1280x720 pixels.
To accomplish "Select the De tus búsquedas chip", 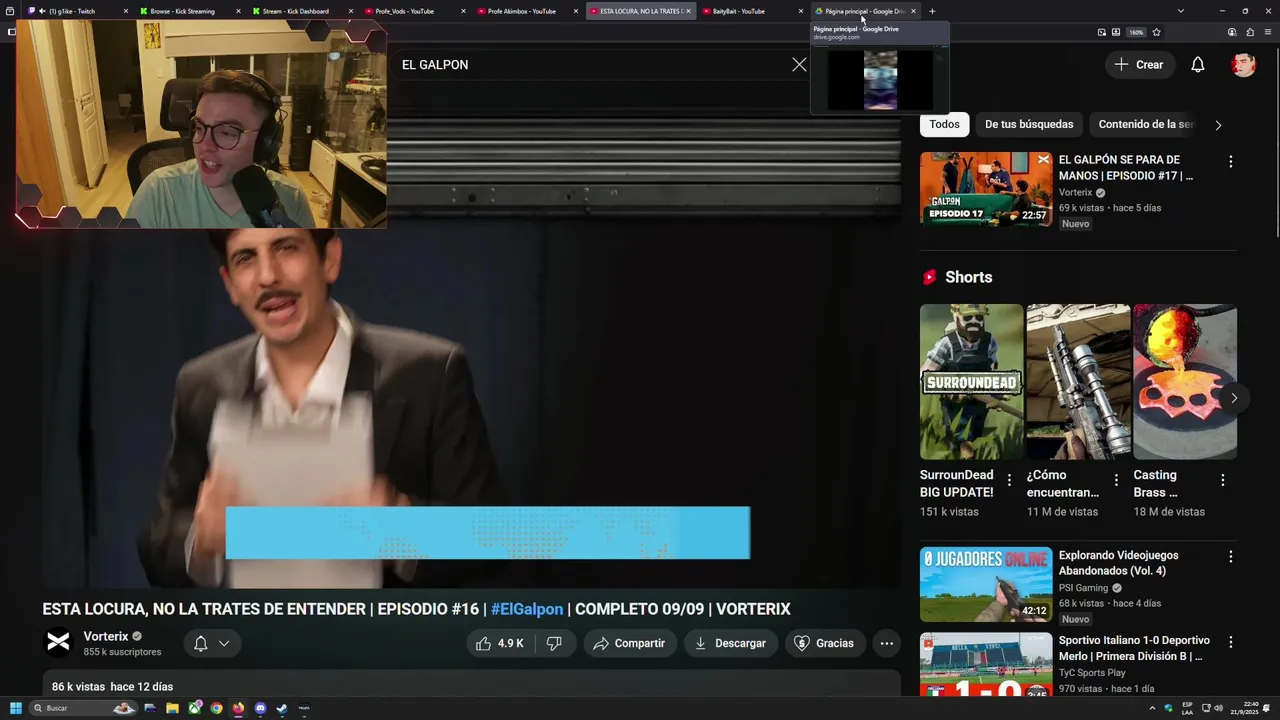I will (x=1029, y=124).
